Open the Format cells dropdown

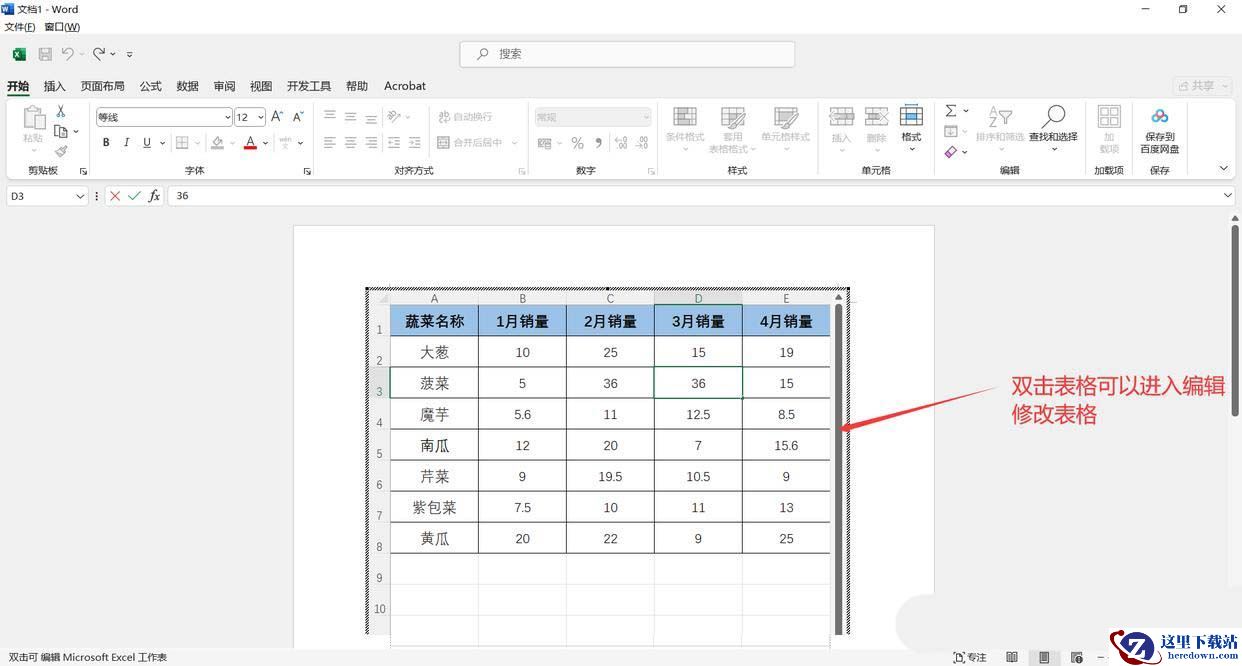911,128
